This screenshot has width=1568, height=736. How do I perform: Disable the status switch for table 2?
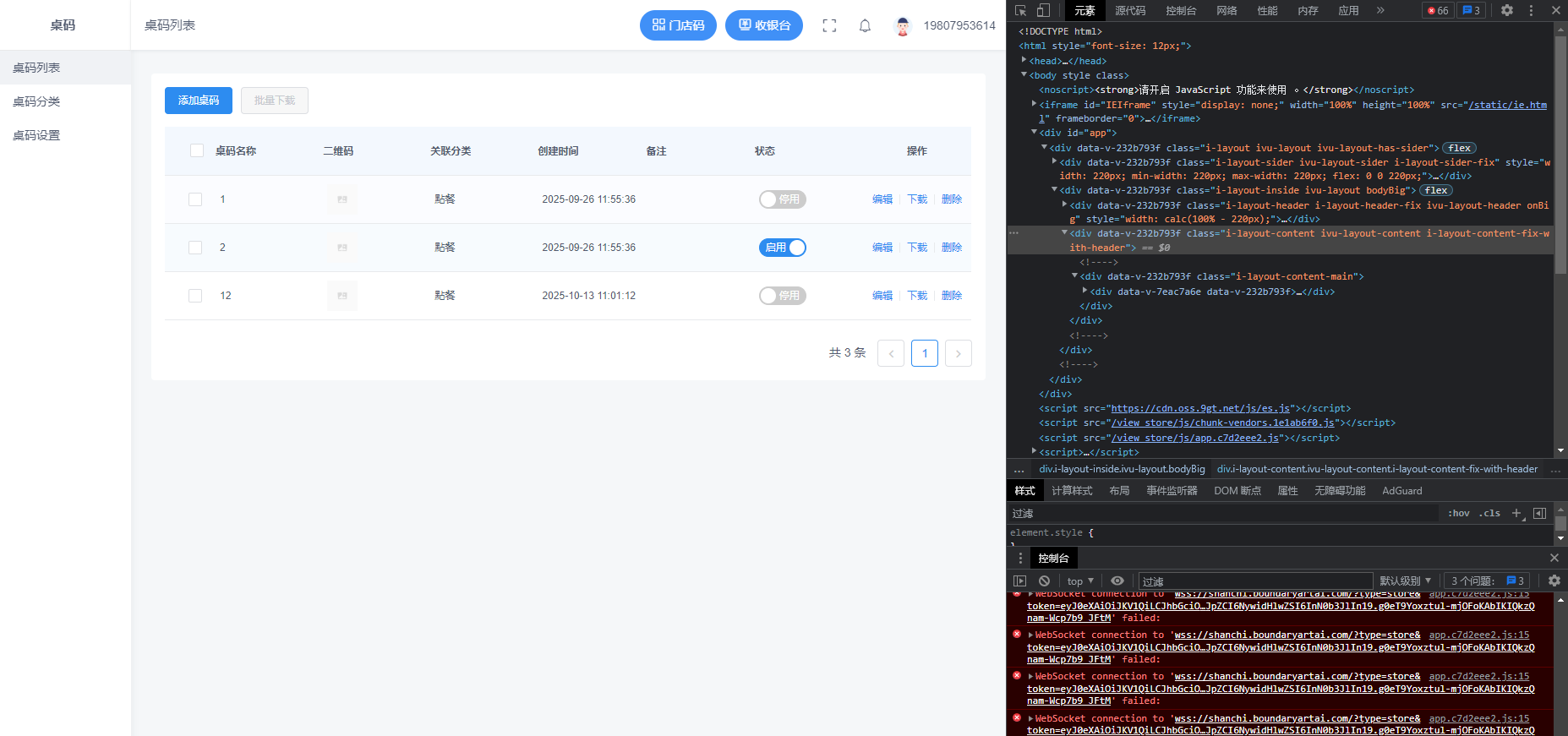coord(782,248)
